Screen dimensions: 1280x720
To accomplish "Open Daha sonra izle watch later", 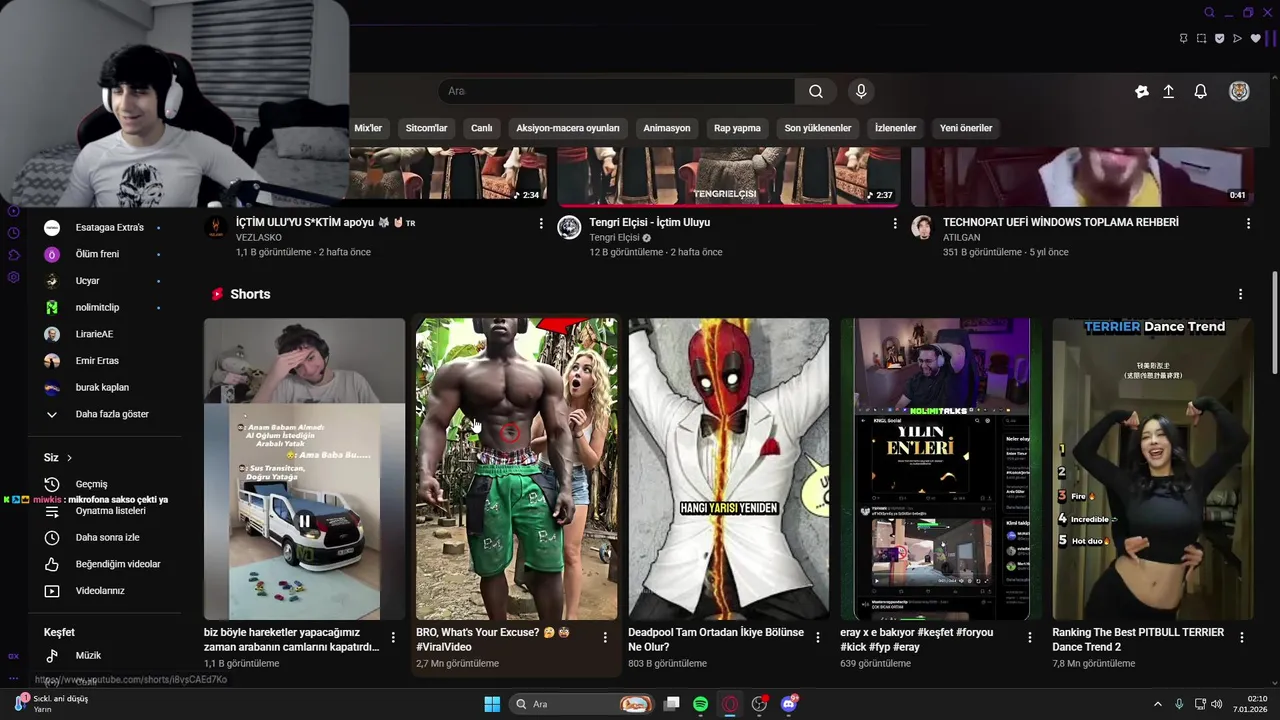I will (x=107, y=538).
